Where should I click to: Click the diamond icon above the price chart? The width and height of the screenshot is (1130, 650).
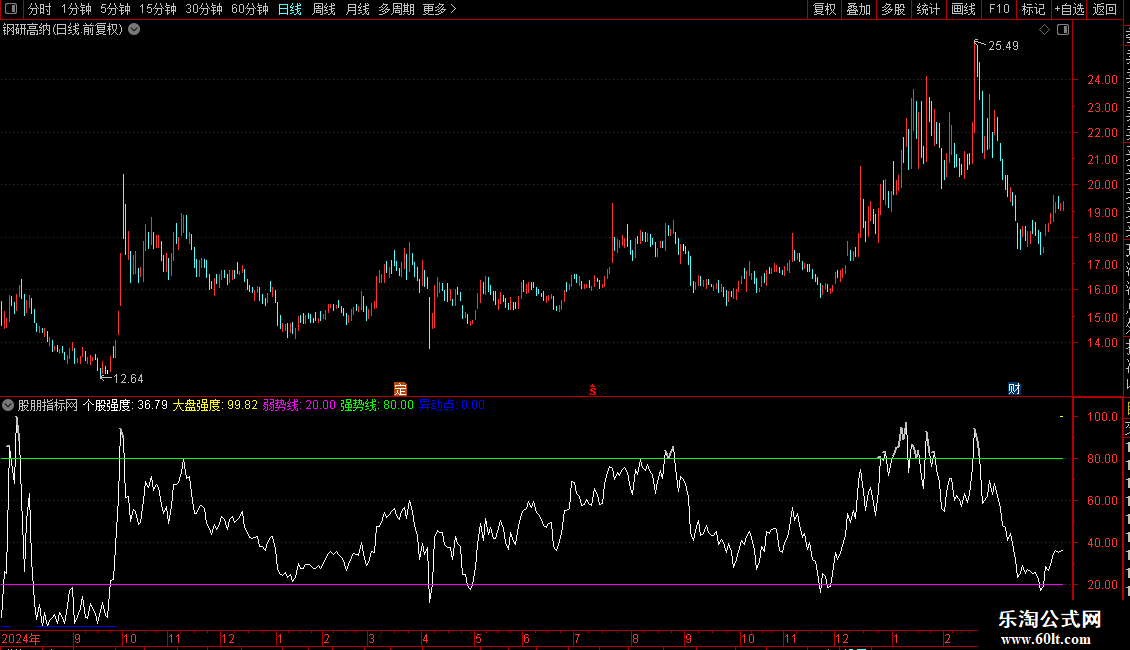(1044, 30)
